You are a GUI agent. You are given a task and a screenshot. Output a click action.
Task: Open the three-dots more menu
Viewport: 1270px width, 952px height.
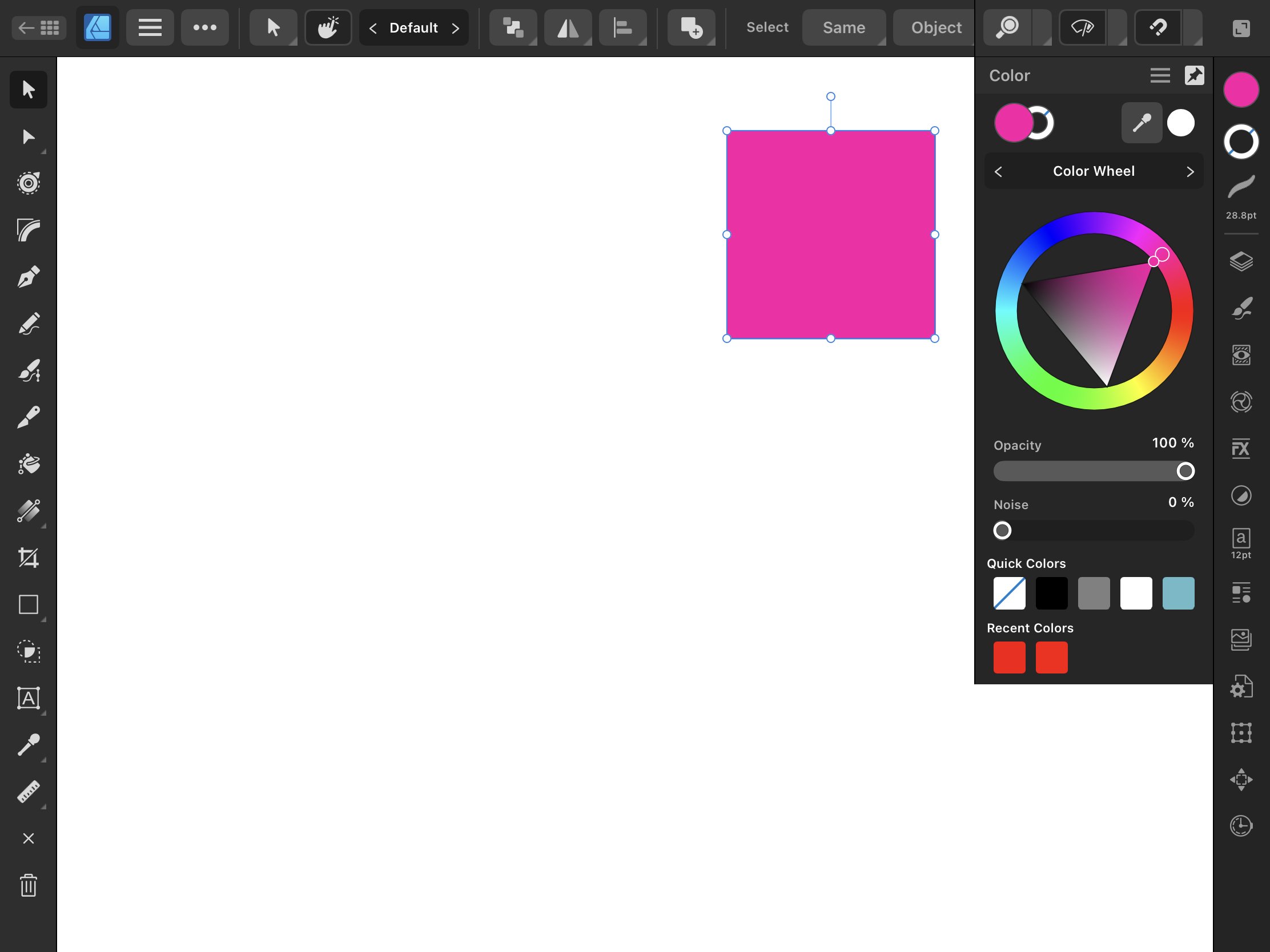tap(205, 27)
